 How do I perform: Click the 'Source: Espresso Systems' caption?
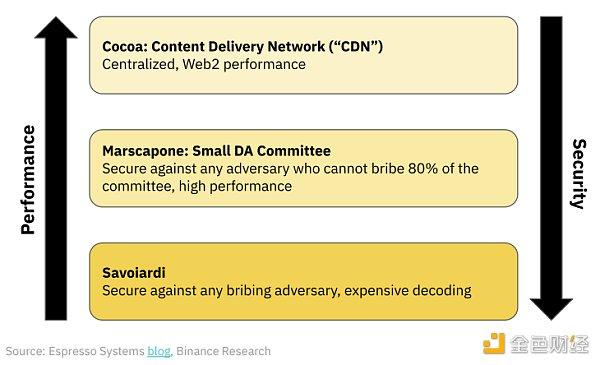tap(75, 351)
